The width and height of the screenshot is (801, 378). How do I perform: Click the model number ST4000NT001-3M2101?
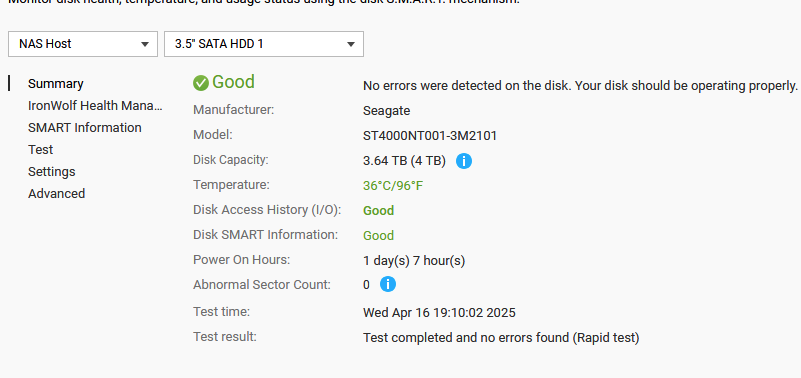430,136
